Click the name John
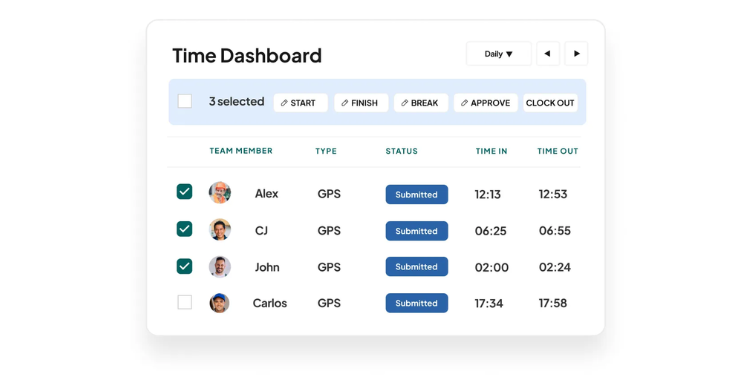The image size is (750, 375). [x=267, y=267]
